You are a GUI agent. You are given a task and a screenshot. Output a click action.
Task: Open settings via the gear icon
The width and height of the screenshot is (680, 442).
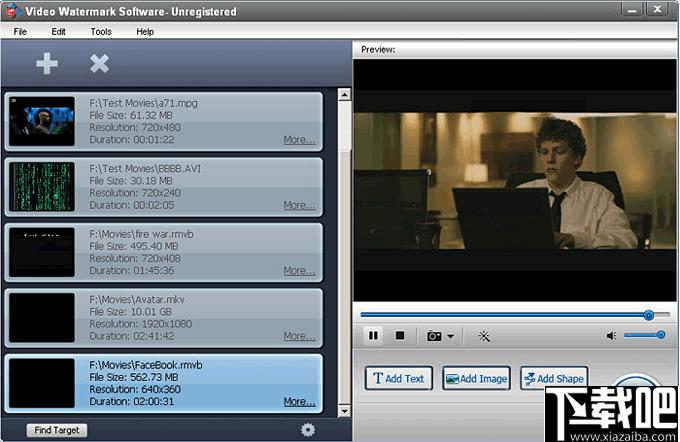point(308,429)
